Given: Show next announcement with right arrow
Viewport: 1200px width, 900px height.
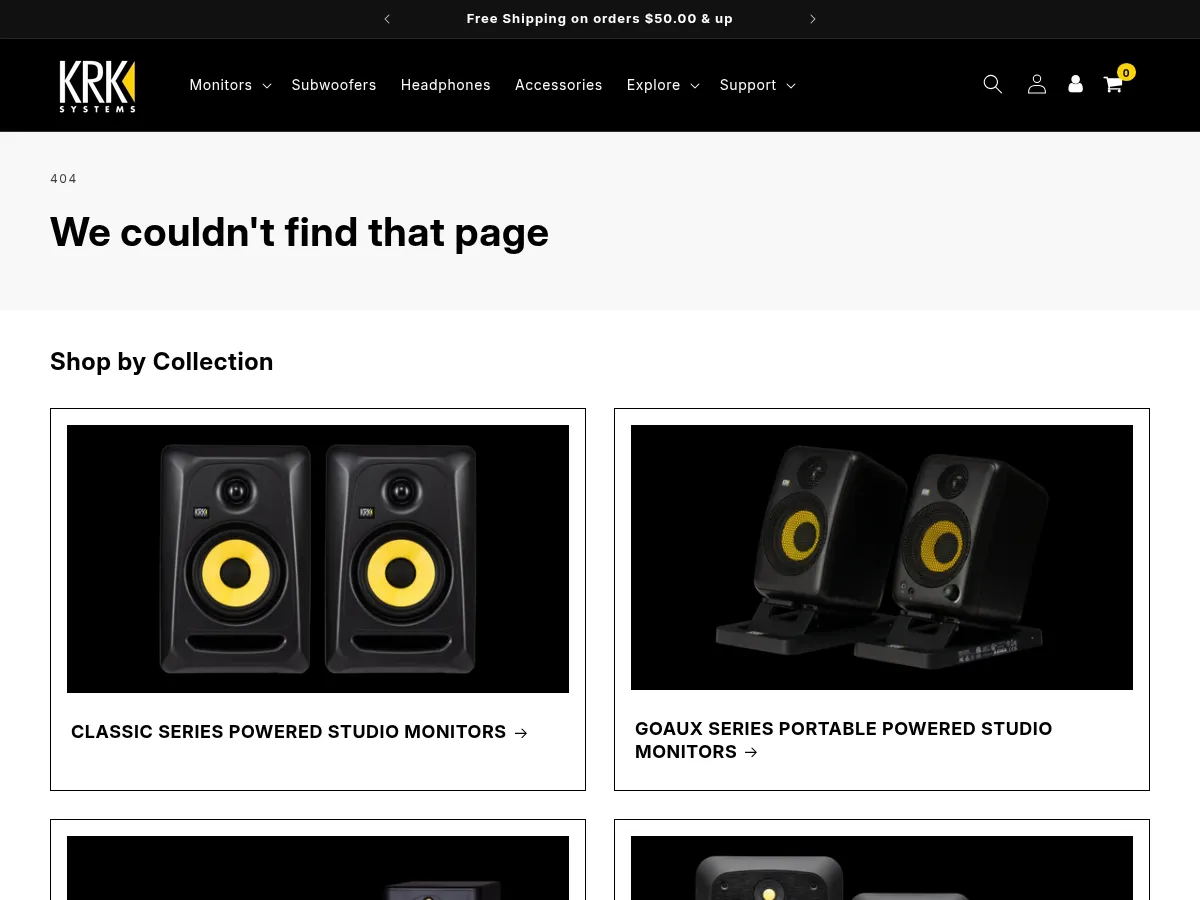Looking at the screenshot, I should 813,19.
